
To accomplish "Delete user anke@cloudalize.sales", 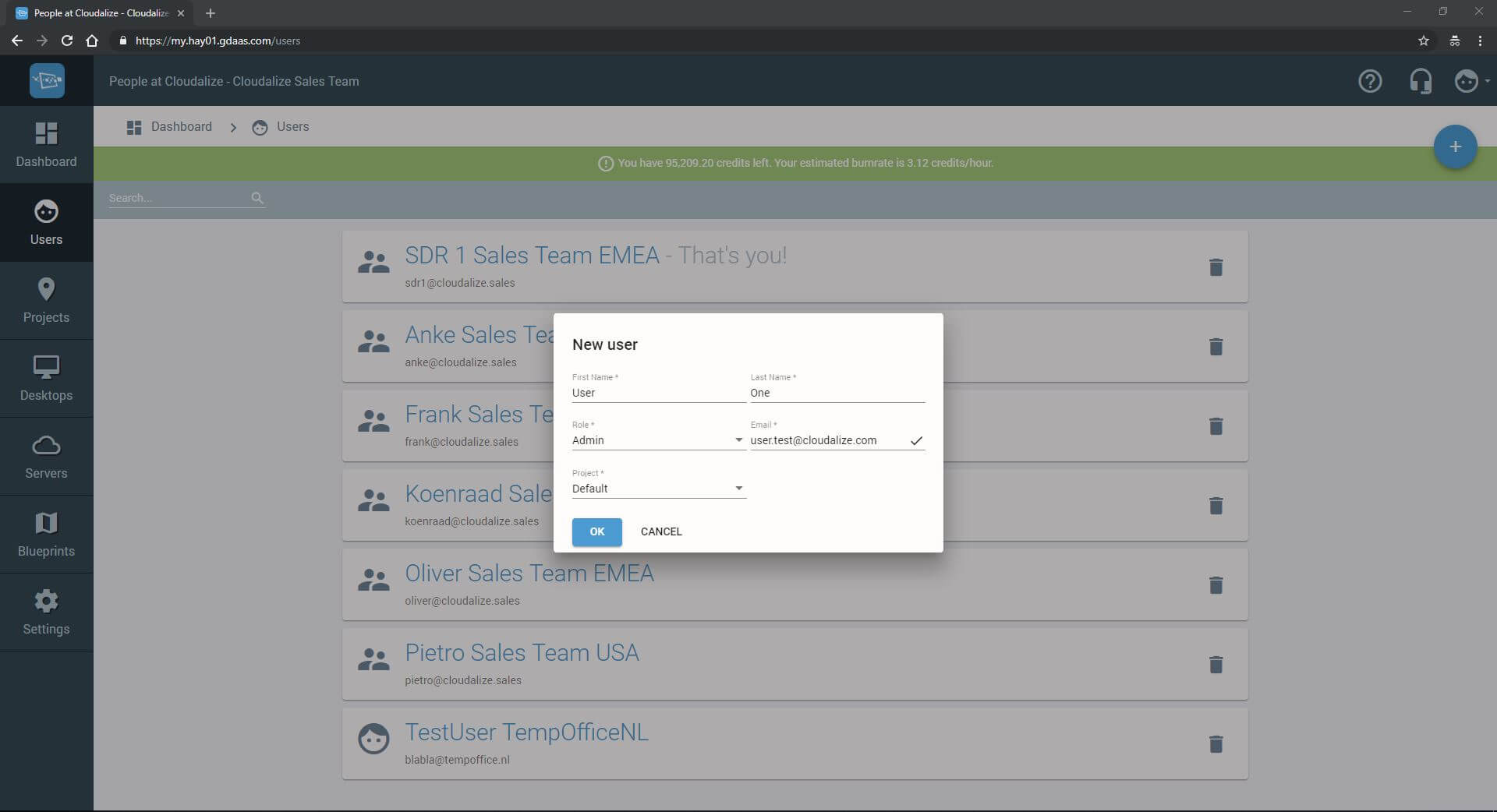I will (x=1216, y=347).
